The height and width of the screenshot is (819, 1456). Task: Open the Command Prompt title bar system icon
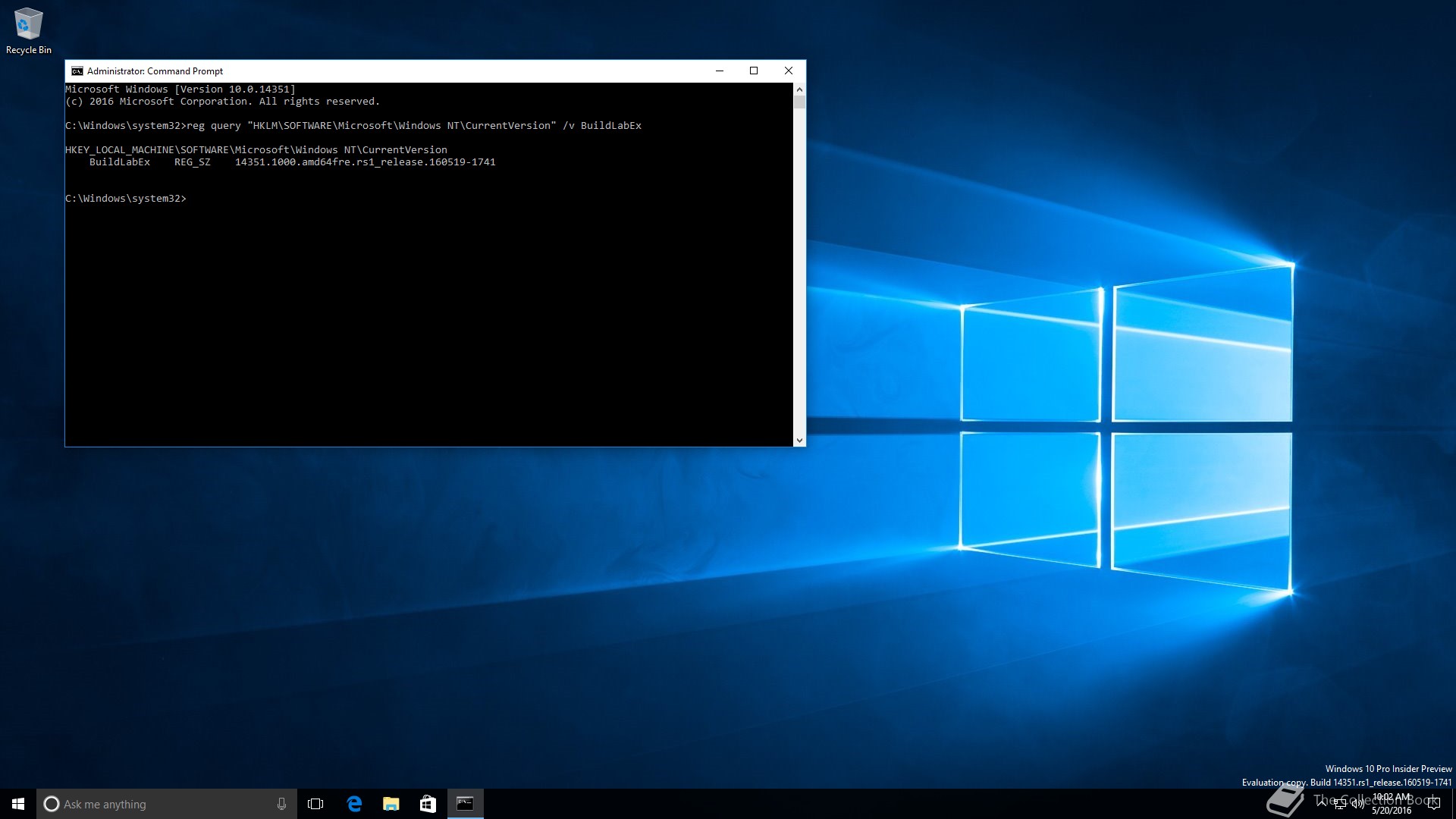pyautogui.click(x=77, y=71)
